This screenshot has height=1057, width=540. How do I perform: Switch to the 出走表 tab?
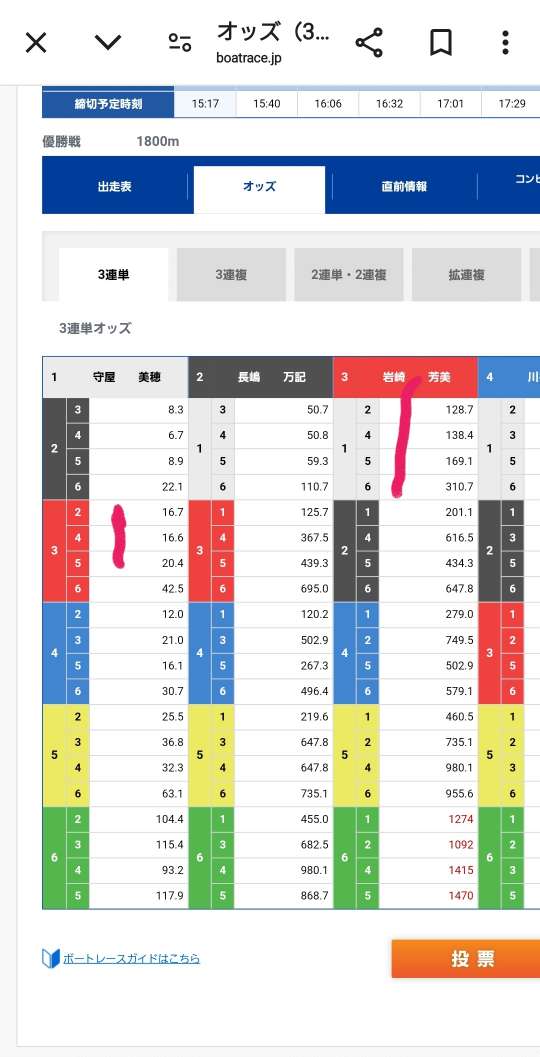point(115,187)
